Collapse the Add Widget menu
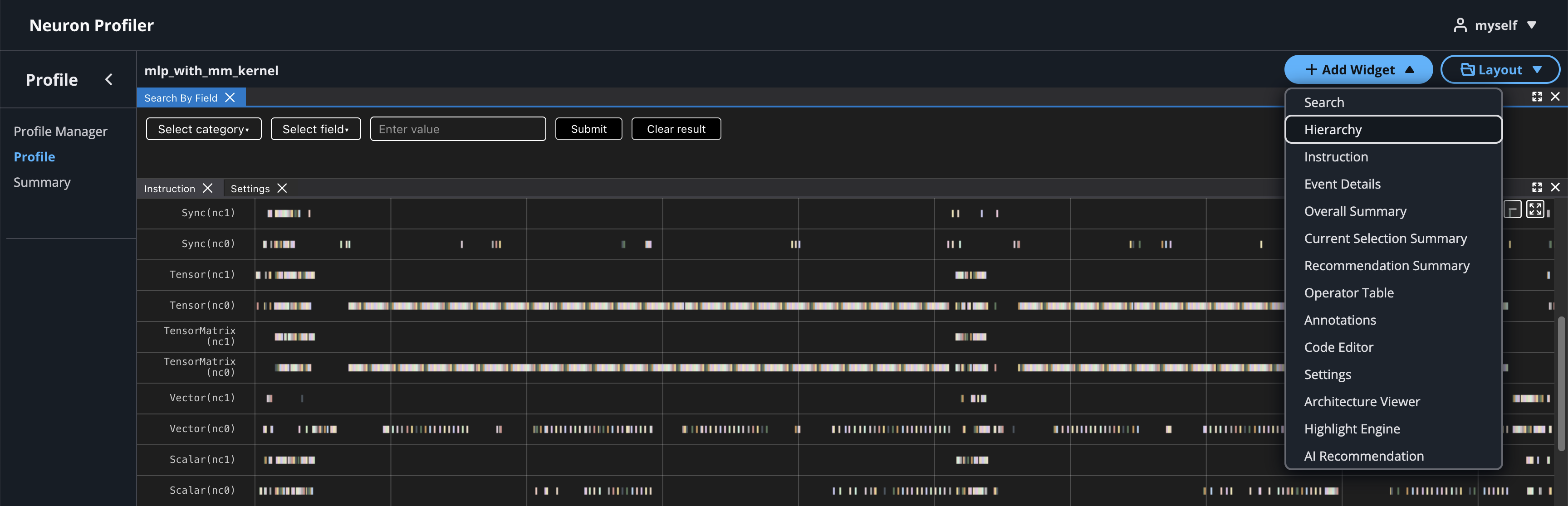 pos(1358,70)
